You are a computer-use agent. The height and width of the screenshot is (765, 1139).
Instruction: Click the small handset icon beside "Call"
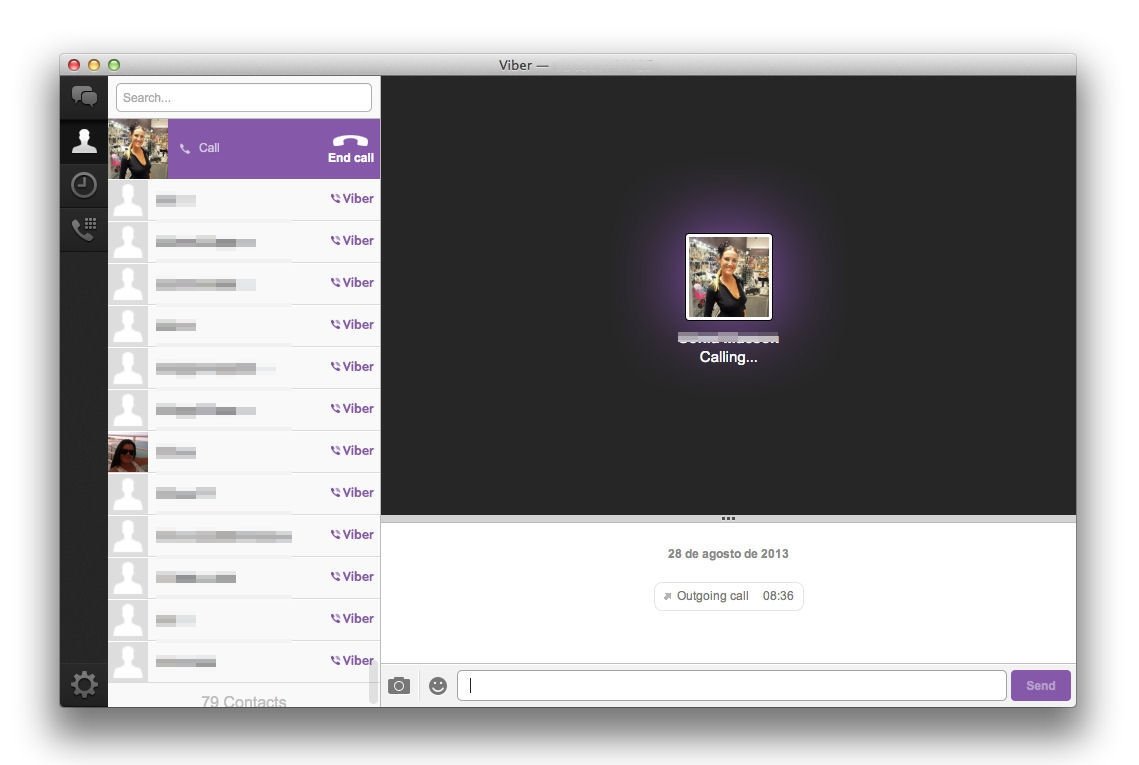[x=185, y=148]
